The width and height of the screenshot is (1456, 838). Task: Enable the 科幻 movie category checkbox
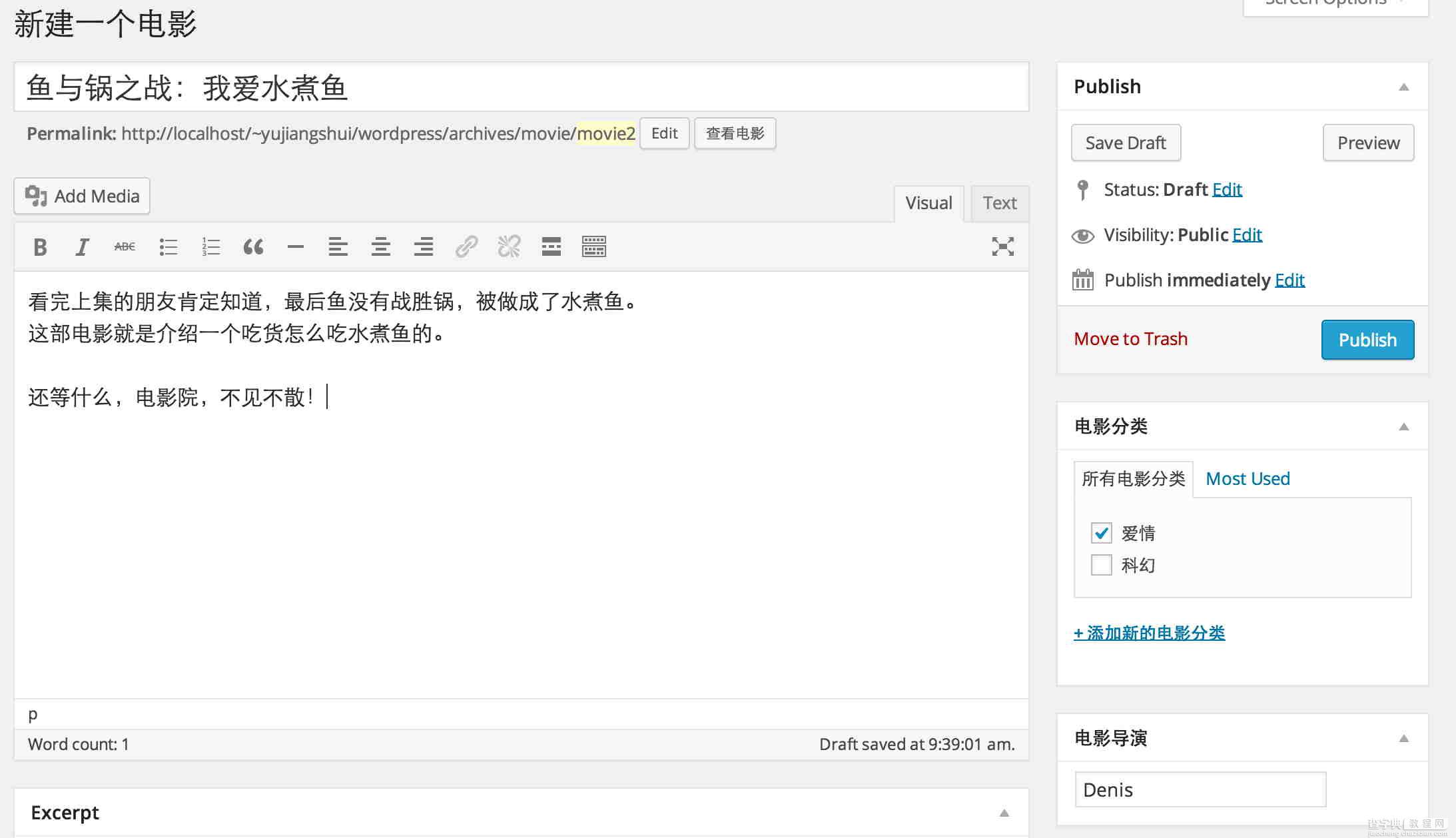1100,564
